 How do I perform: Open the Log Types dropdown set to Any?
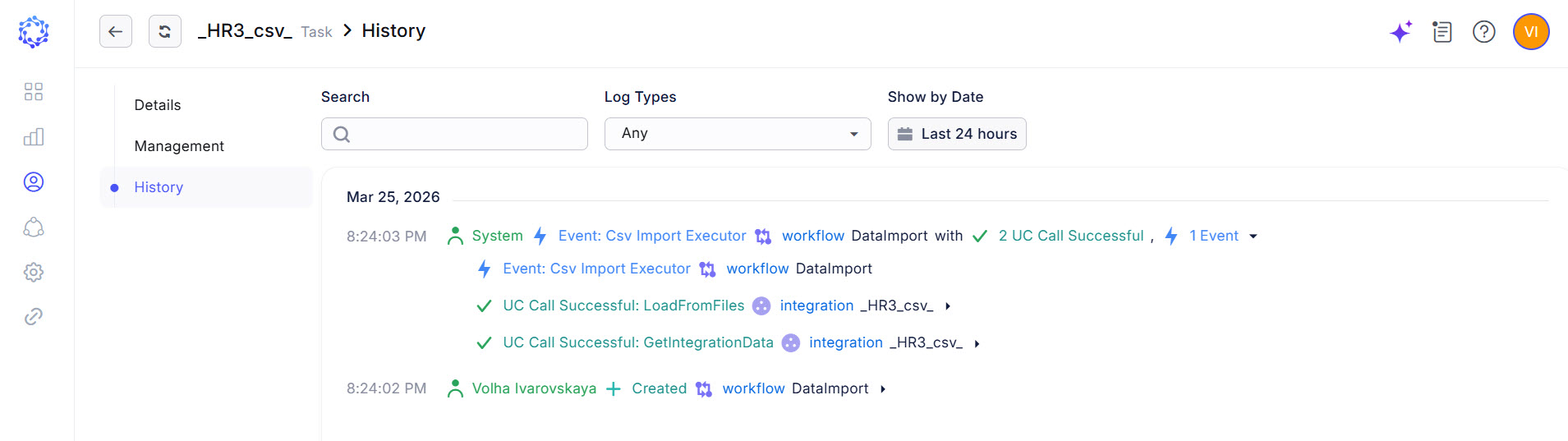tap(738, 134)
